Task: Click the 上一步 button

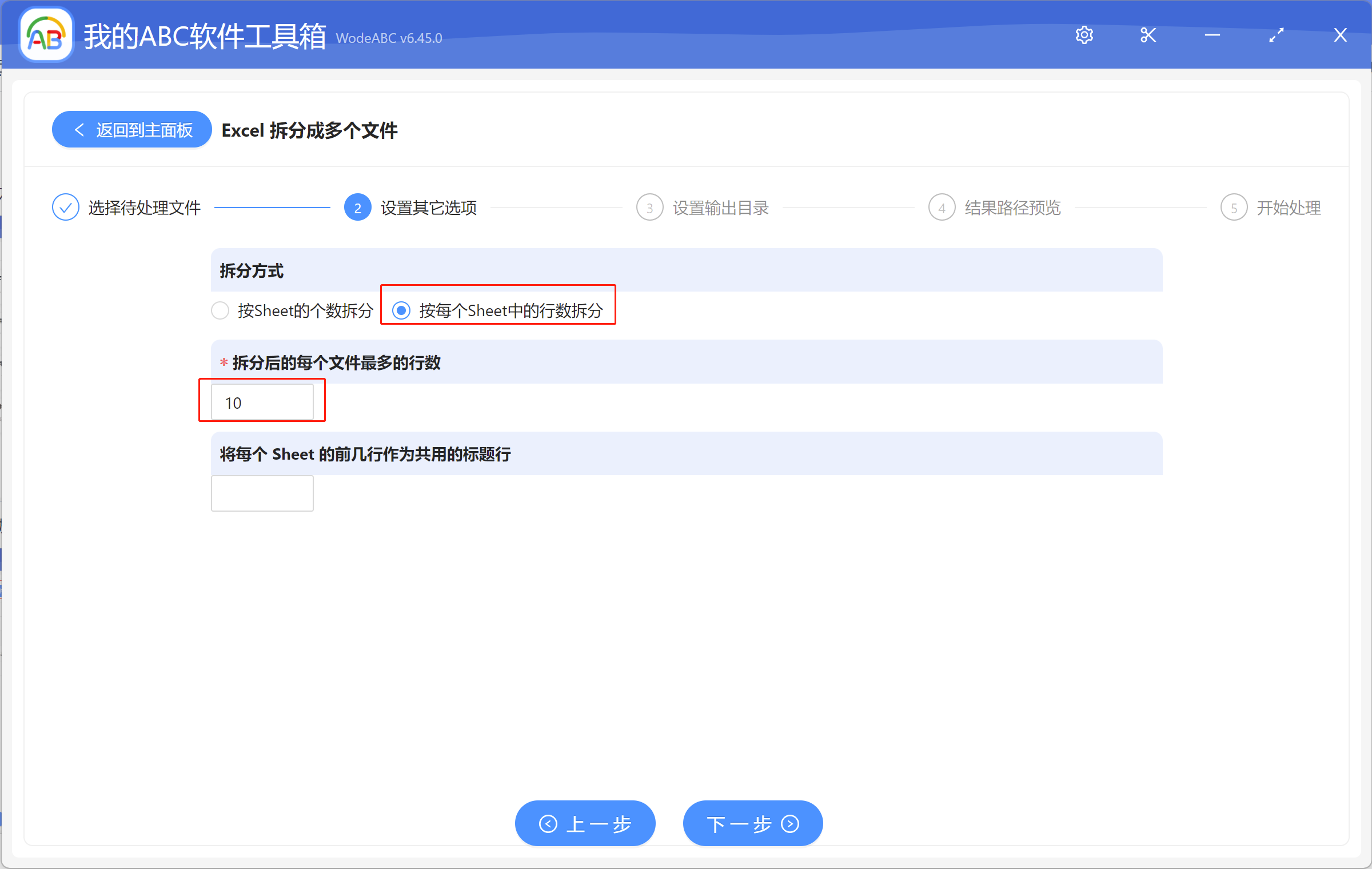Action: 585,823
